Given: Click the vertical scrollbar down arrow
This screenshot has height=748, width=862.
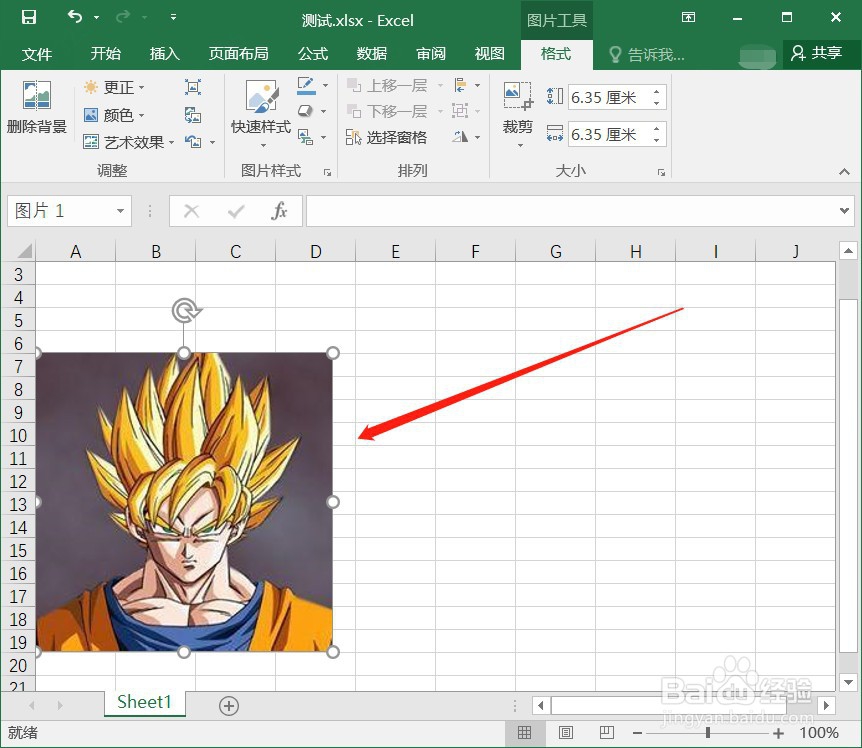Looking at the screenshot, I should pos(848,682).
